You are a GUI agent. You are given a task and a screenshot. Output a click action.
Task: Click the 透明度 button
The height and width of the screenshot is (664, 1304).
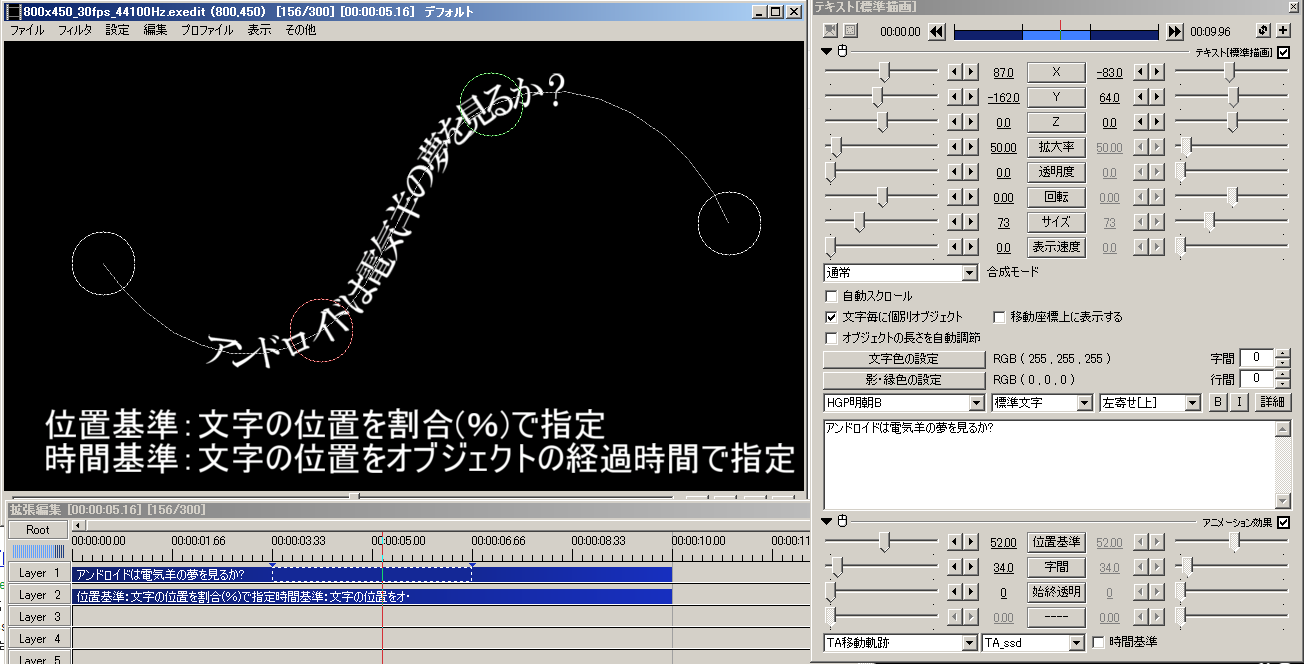[1056, 172]
